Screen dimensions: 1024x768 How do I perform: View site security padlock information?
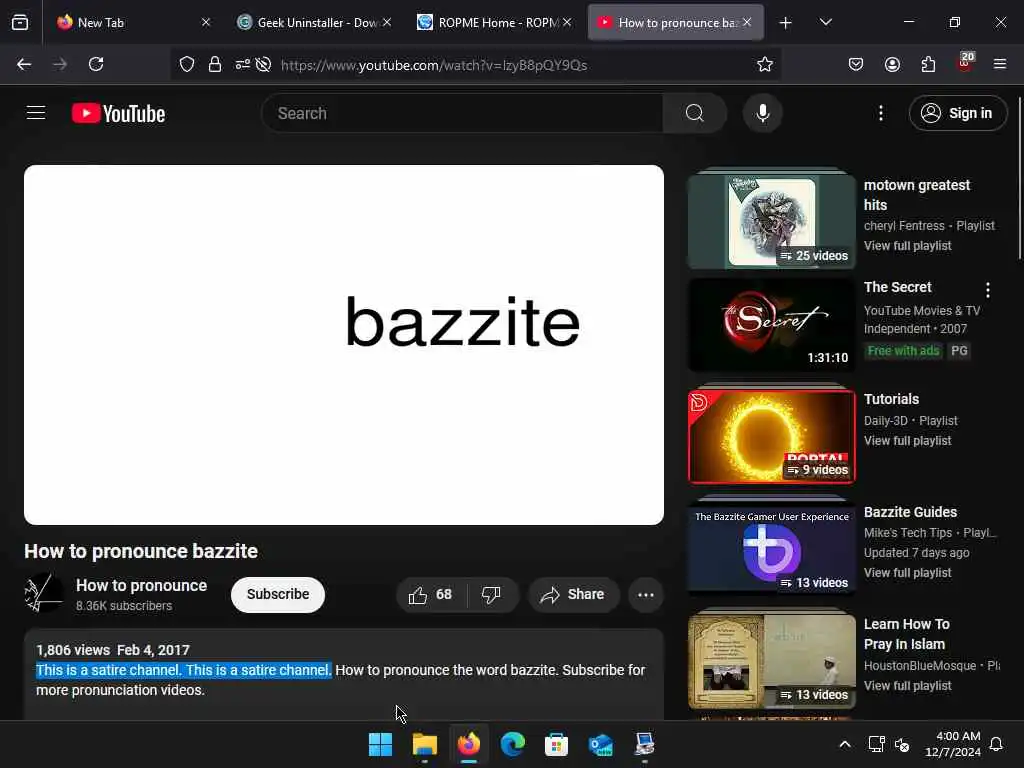pyautogui.click(x=215, y=65)
